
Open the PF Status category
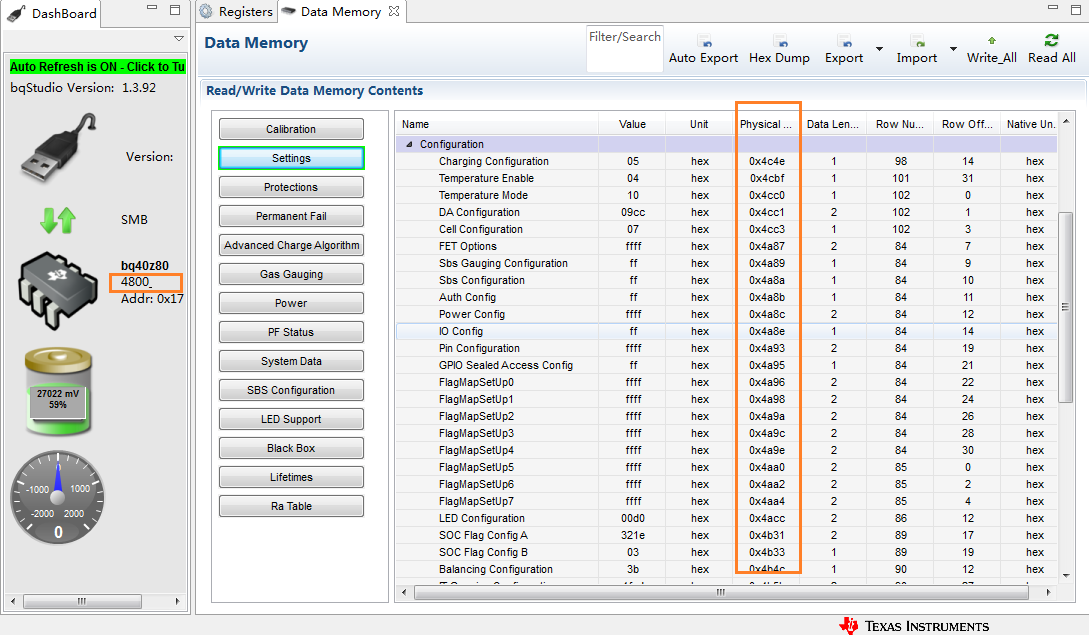(x=291, y=332)
